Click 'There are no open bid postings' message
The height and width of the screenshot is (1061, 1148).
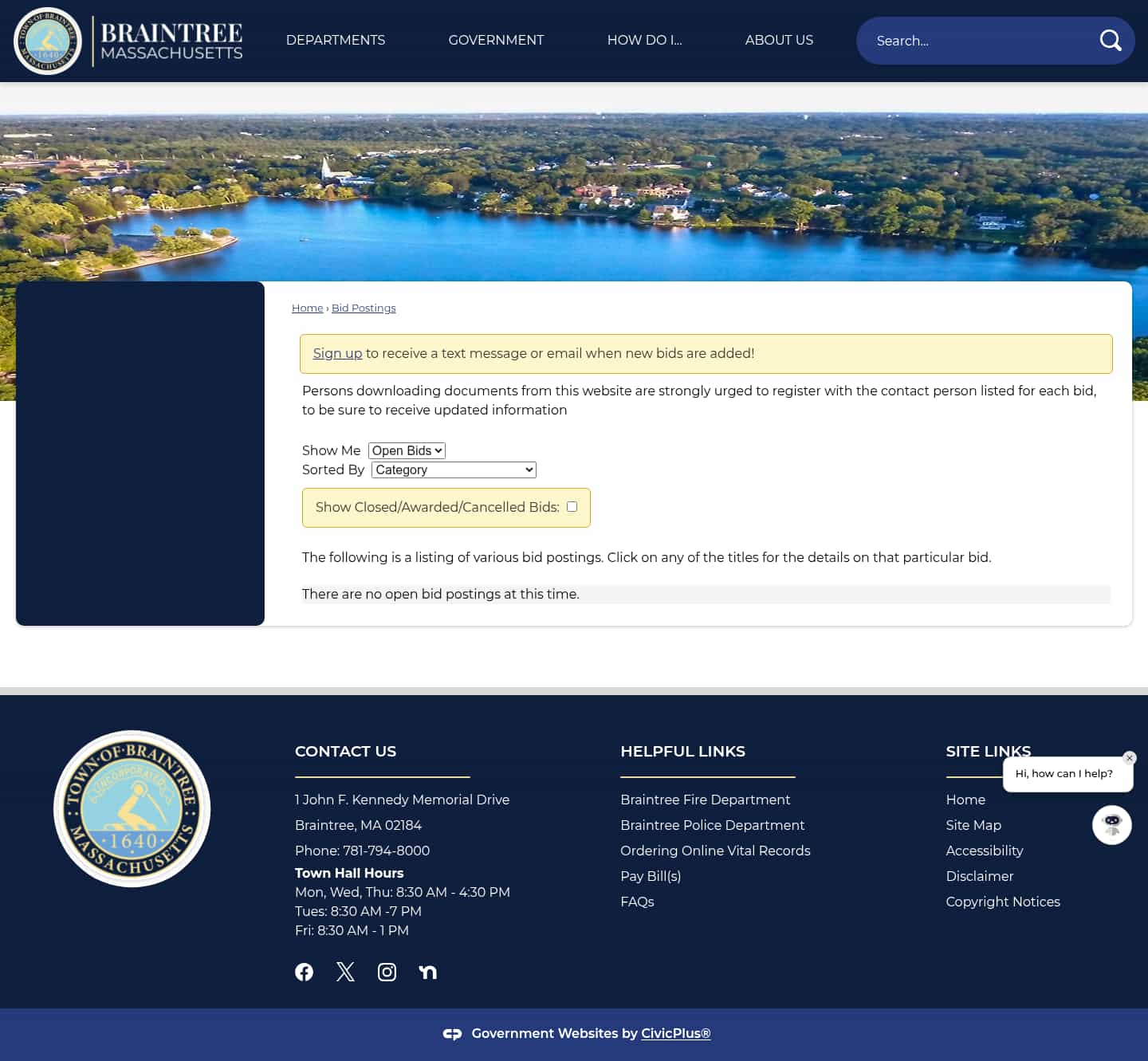(441, 594)
